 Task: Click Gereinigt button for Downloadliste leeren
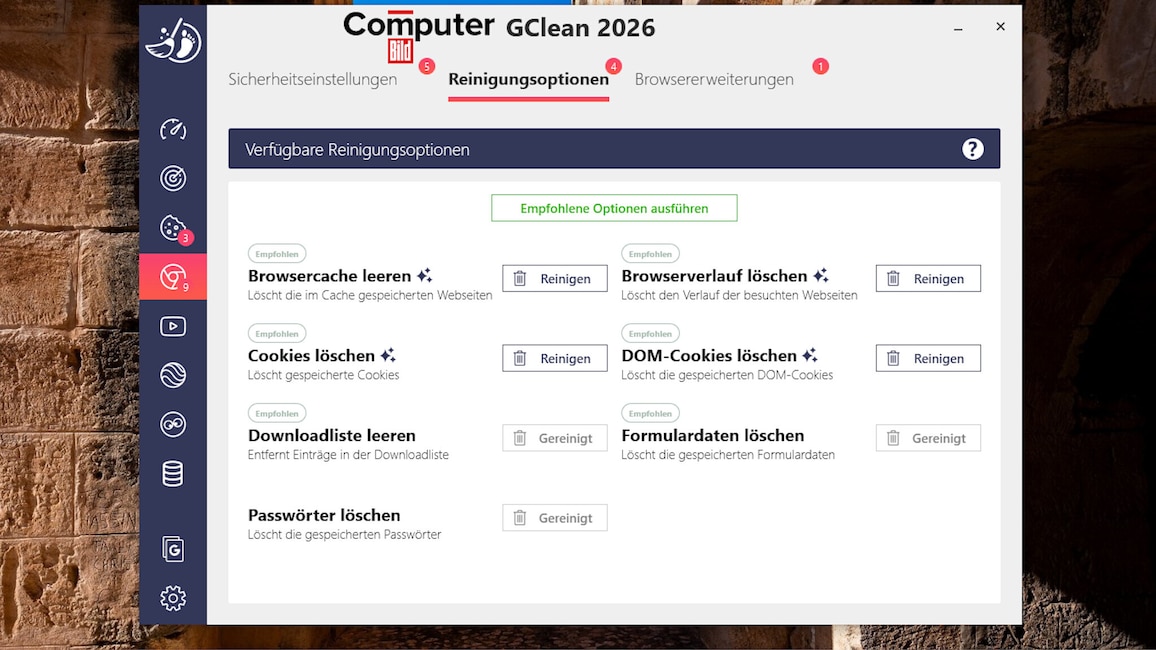(x=555, y=438)
